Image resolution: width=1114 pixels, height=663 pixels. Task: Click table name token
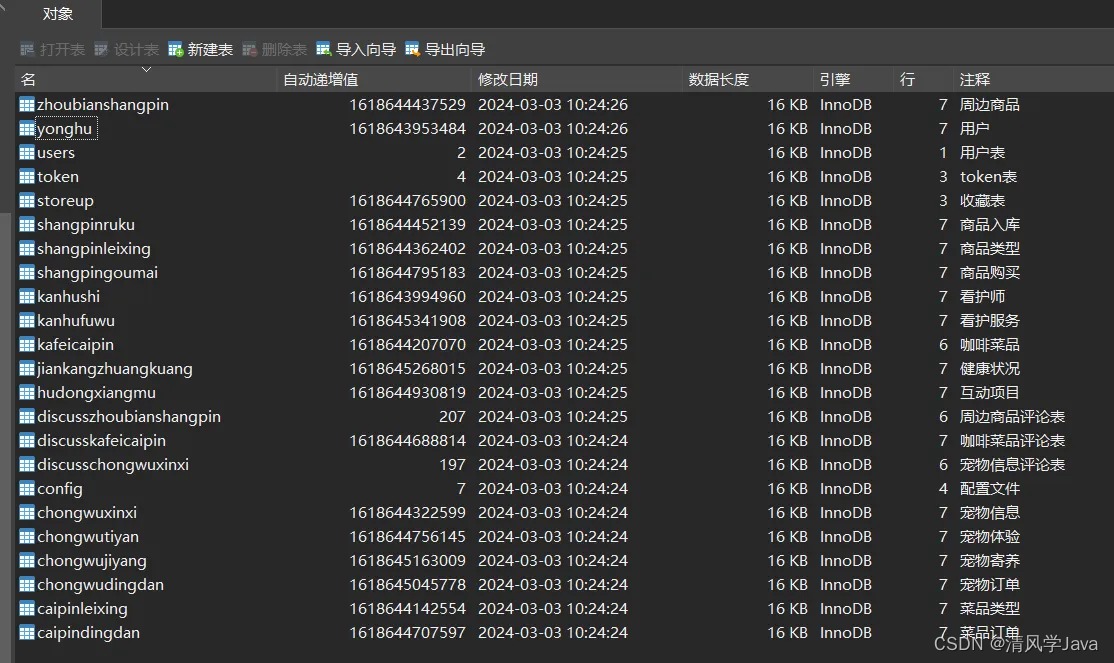pyautogui.click(x=58, y=176)
